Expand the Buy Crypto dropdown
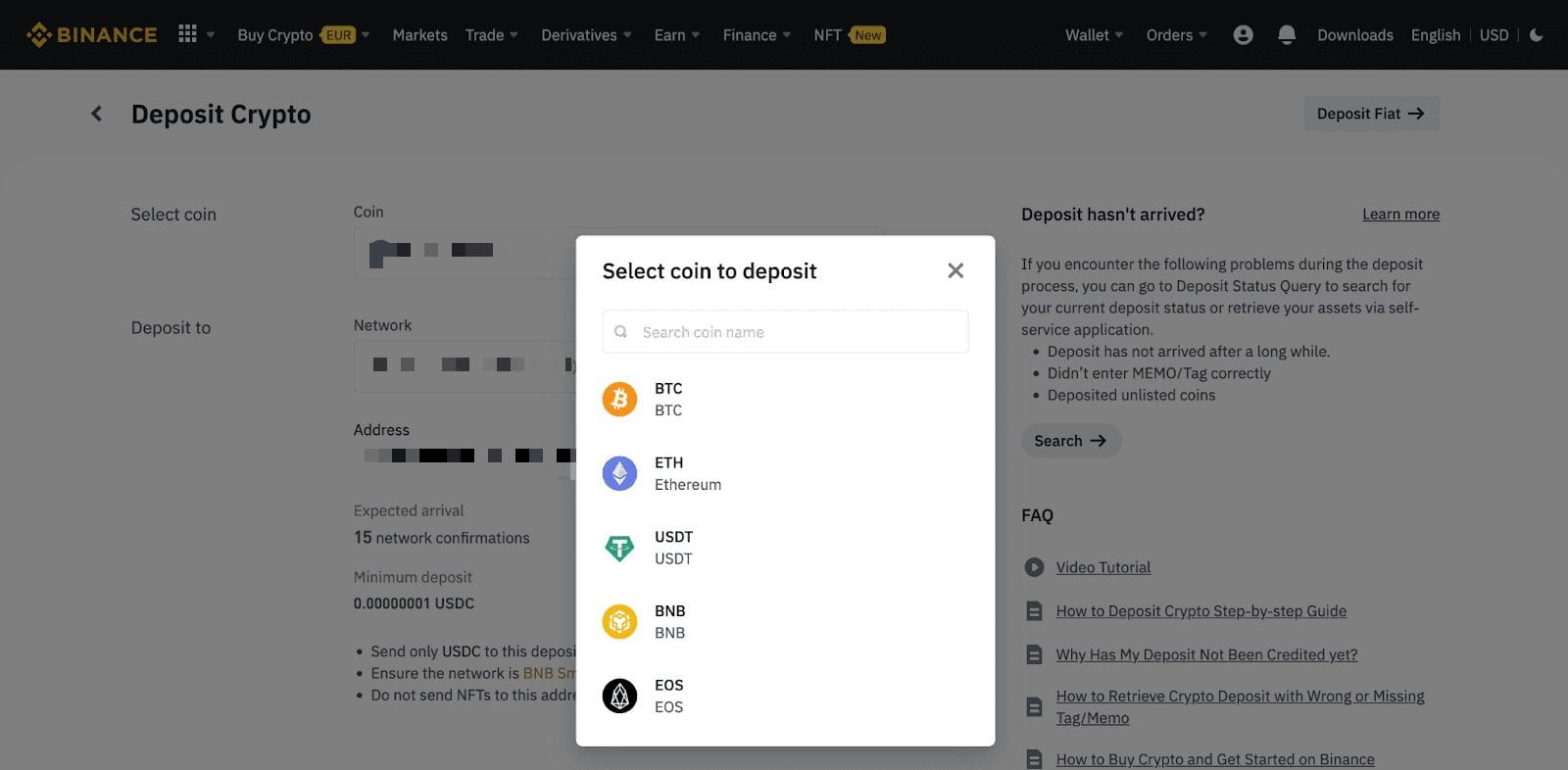The image size is (1568, 770). click(304, 35)
